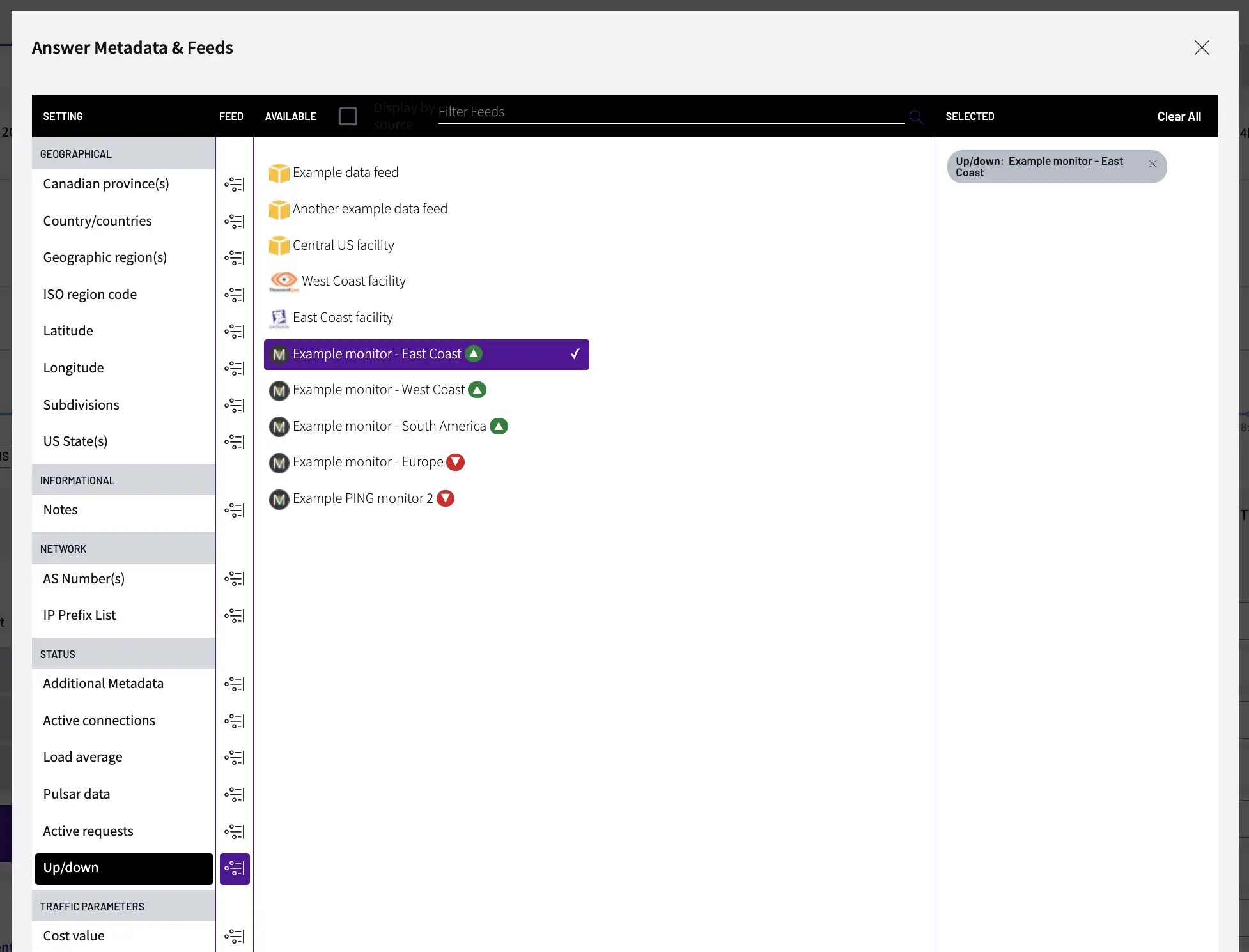Click the feed icon for the Latitude setting

[x=235, y=331]
